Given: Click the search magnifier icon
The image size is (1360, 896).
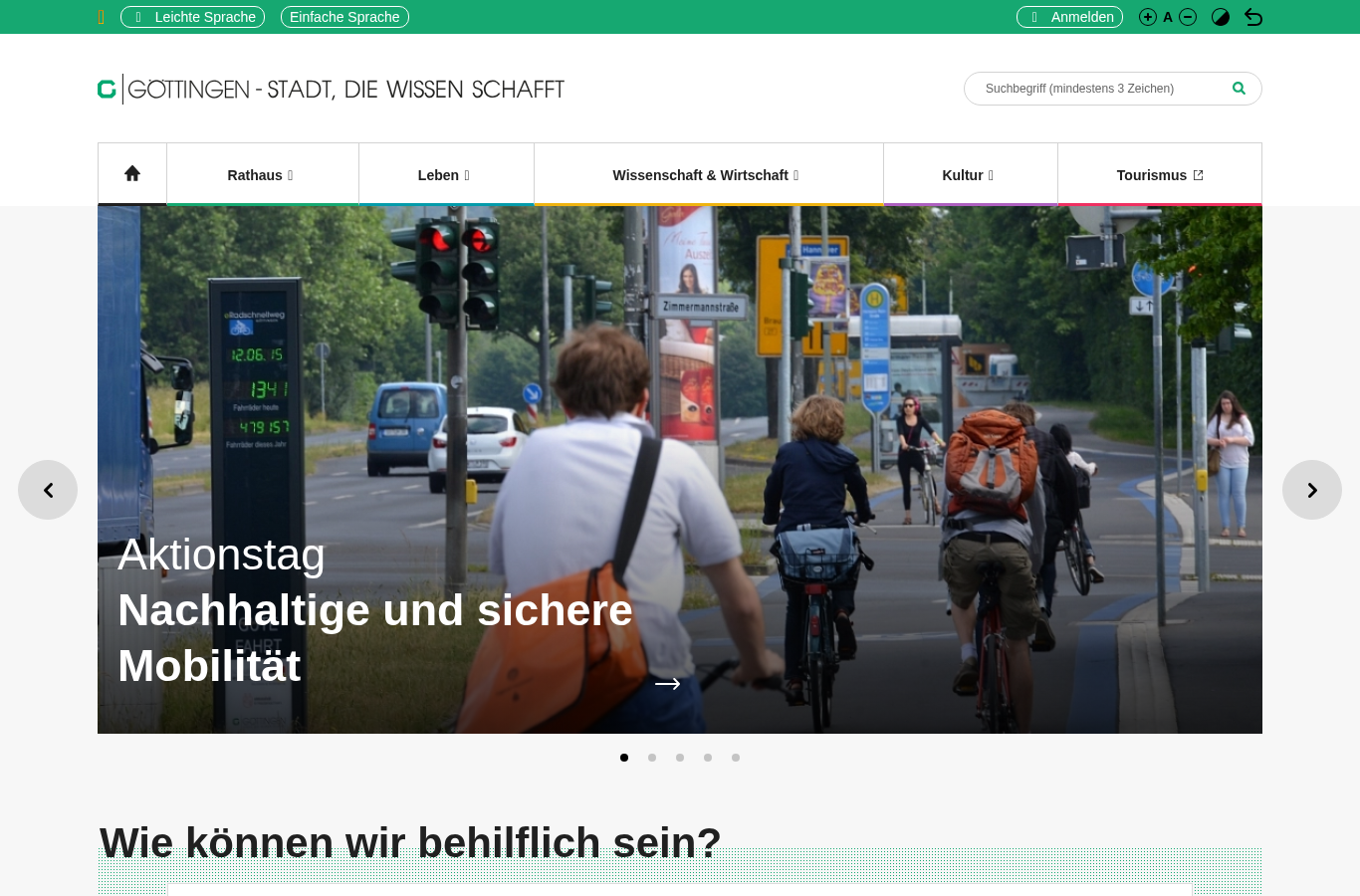Looking at the screenshot, I should pos(1239,89).
